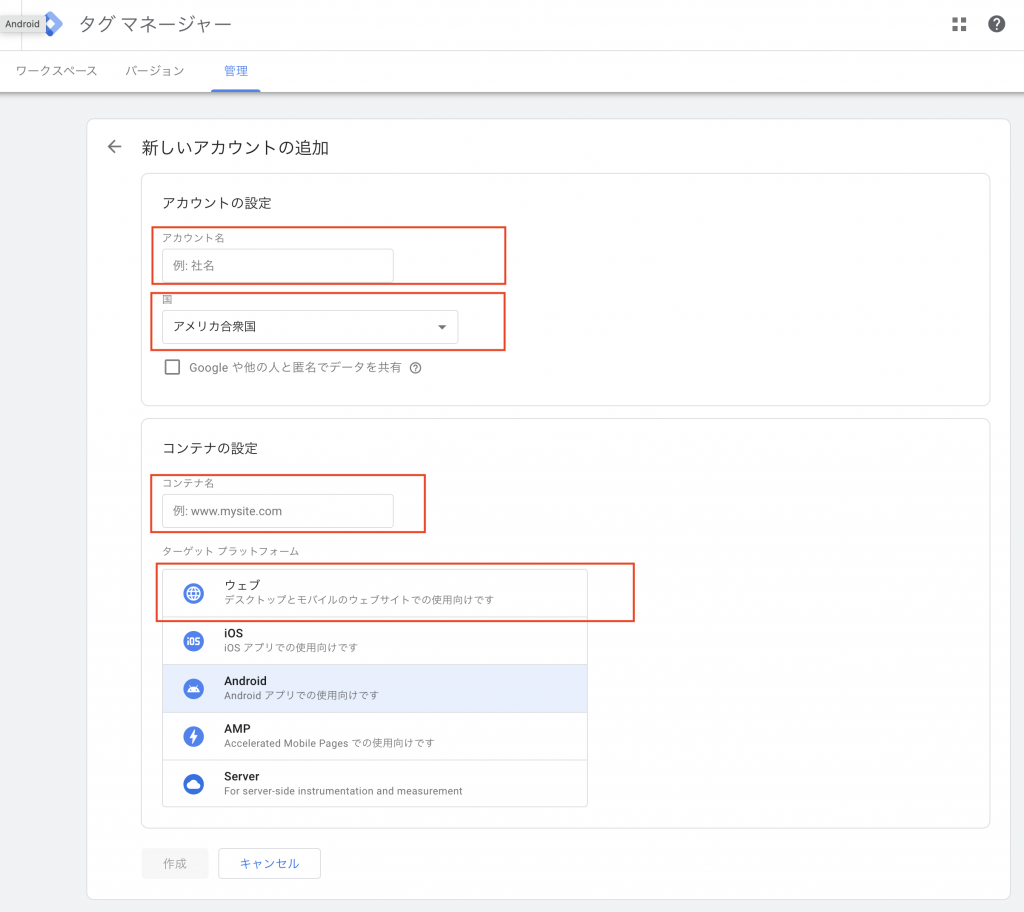Viewport: 1024px width, 912px height.
Task: Click the コンテナの設定 section heading
Action: click(210, 448)
